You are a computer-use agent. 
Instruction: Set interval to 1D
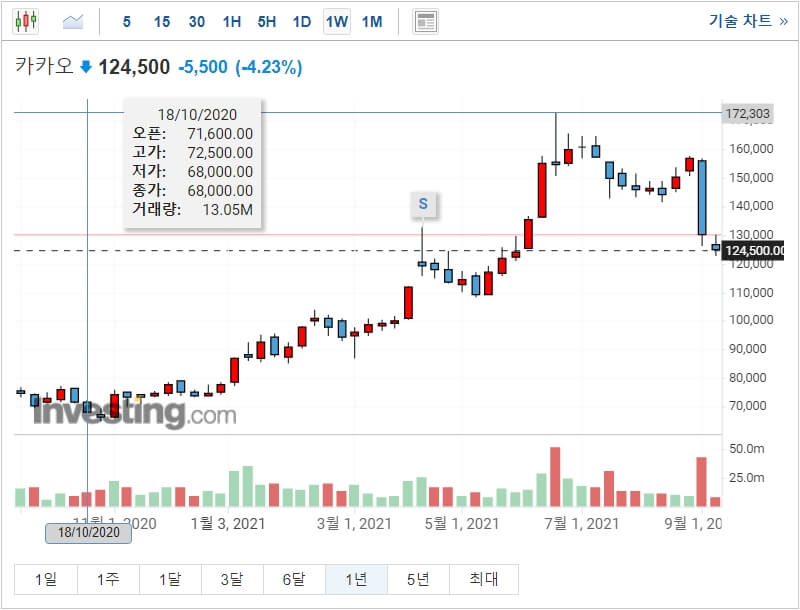click(302, 22)
